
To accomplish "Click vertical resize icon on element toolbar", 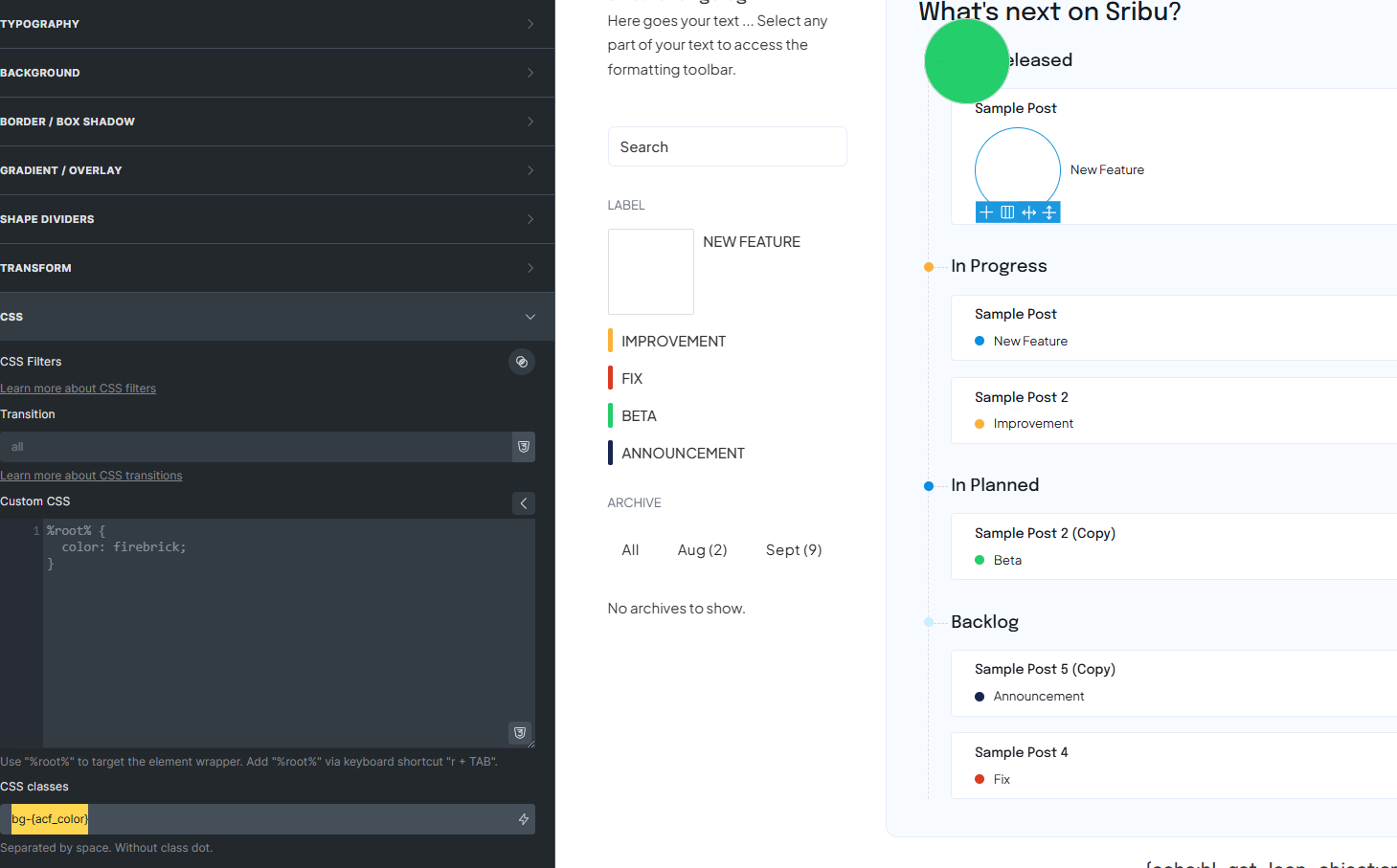I will point(1049,212).
